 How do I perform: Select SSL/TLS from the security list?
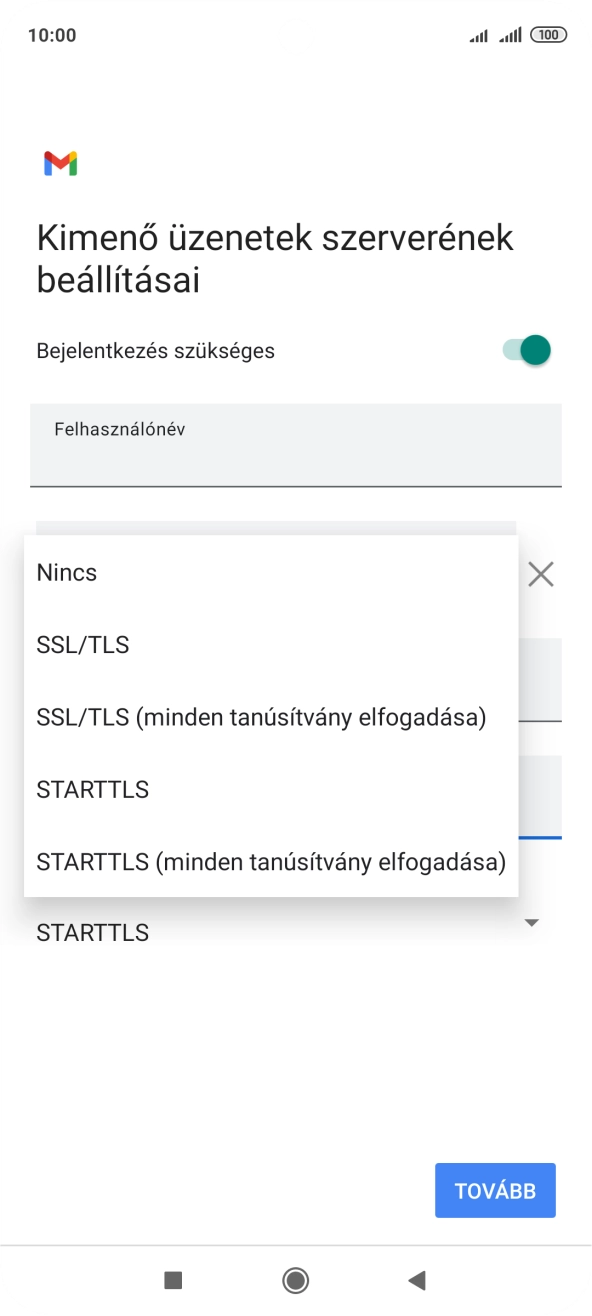(x=82, y=645)
